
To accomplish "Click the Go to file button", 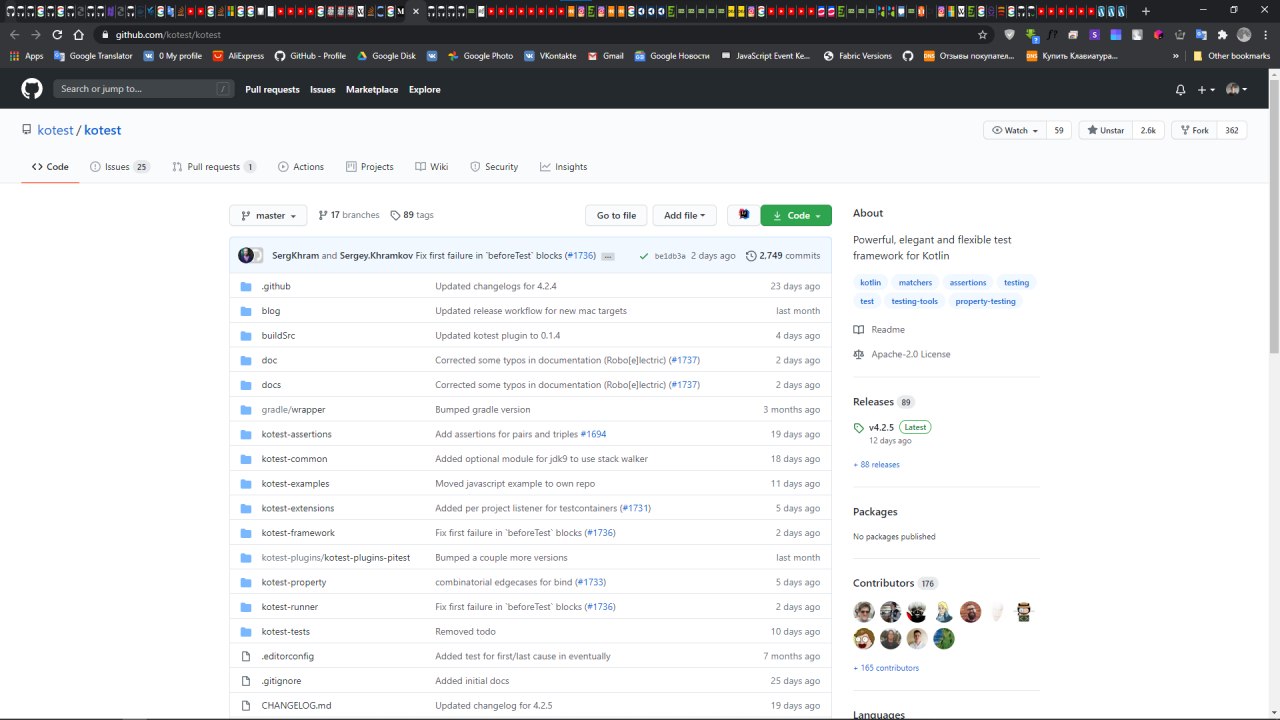I will (616, 215).
